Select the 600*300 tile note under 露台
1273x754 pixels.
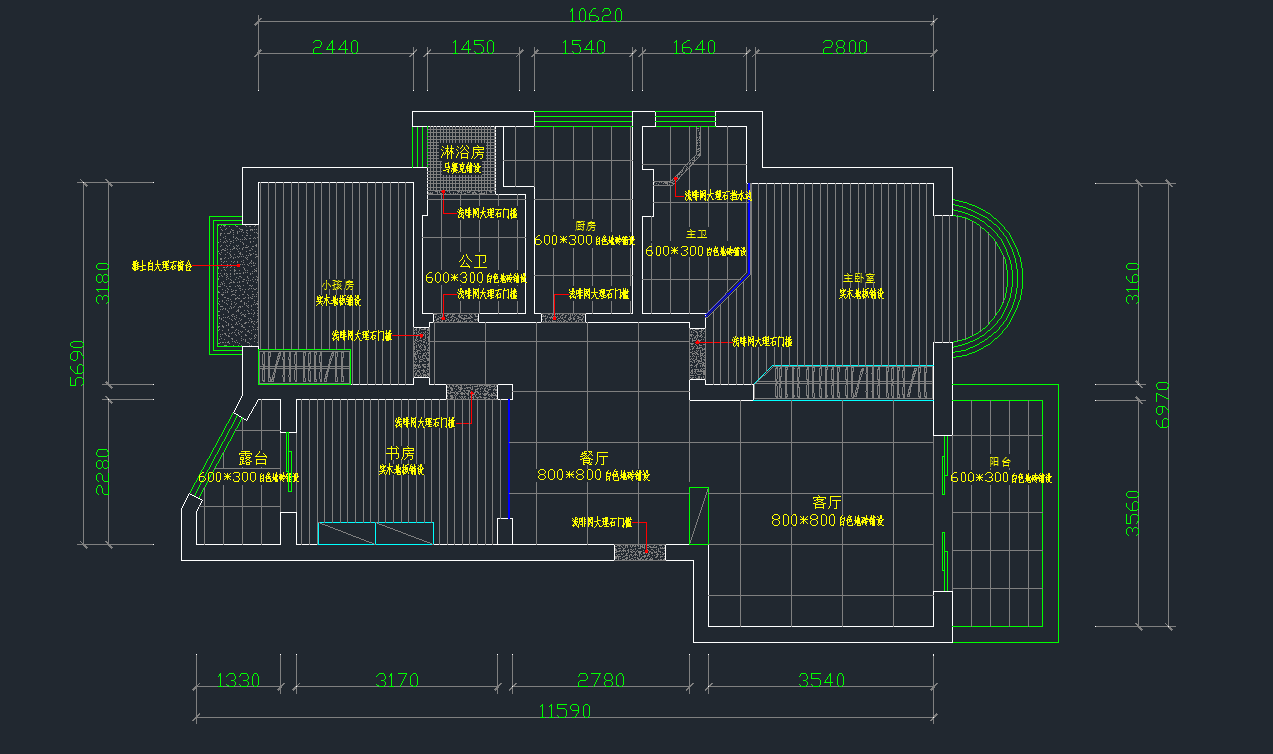click(x=248, y=477)
